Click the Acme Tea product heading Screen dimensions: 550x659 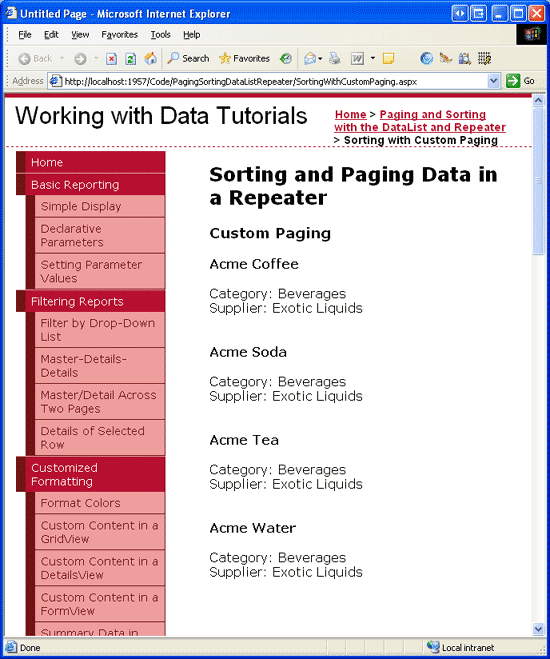pos(244,440)
